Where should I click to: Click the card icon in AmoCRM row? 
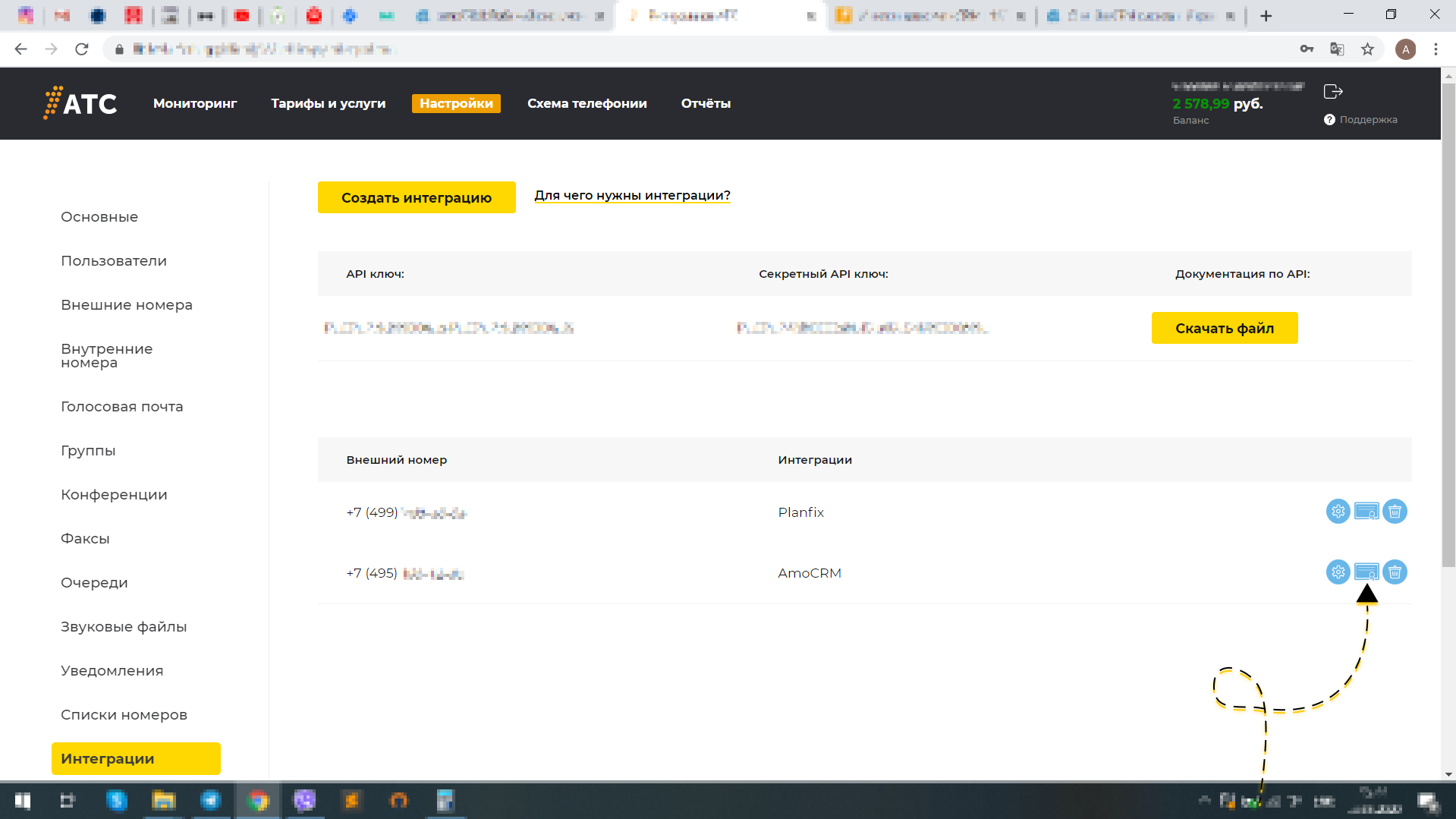[1366, 572]
